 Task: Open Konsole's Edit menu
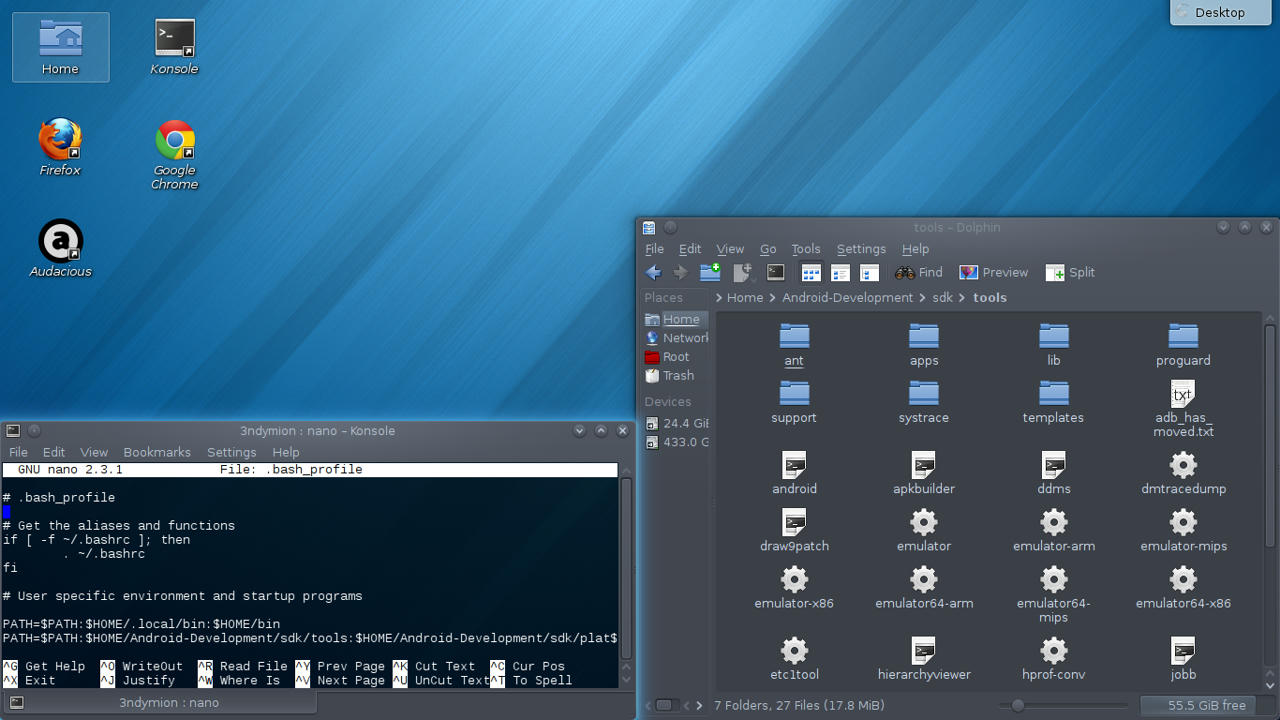pos(54,452)
